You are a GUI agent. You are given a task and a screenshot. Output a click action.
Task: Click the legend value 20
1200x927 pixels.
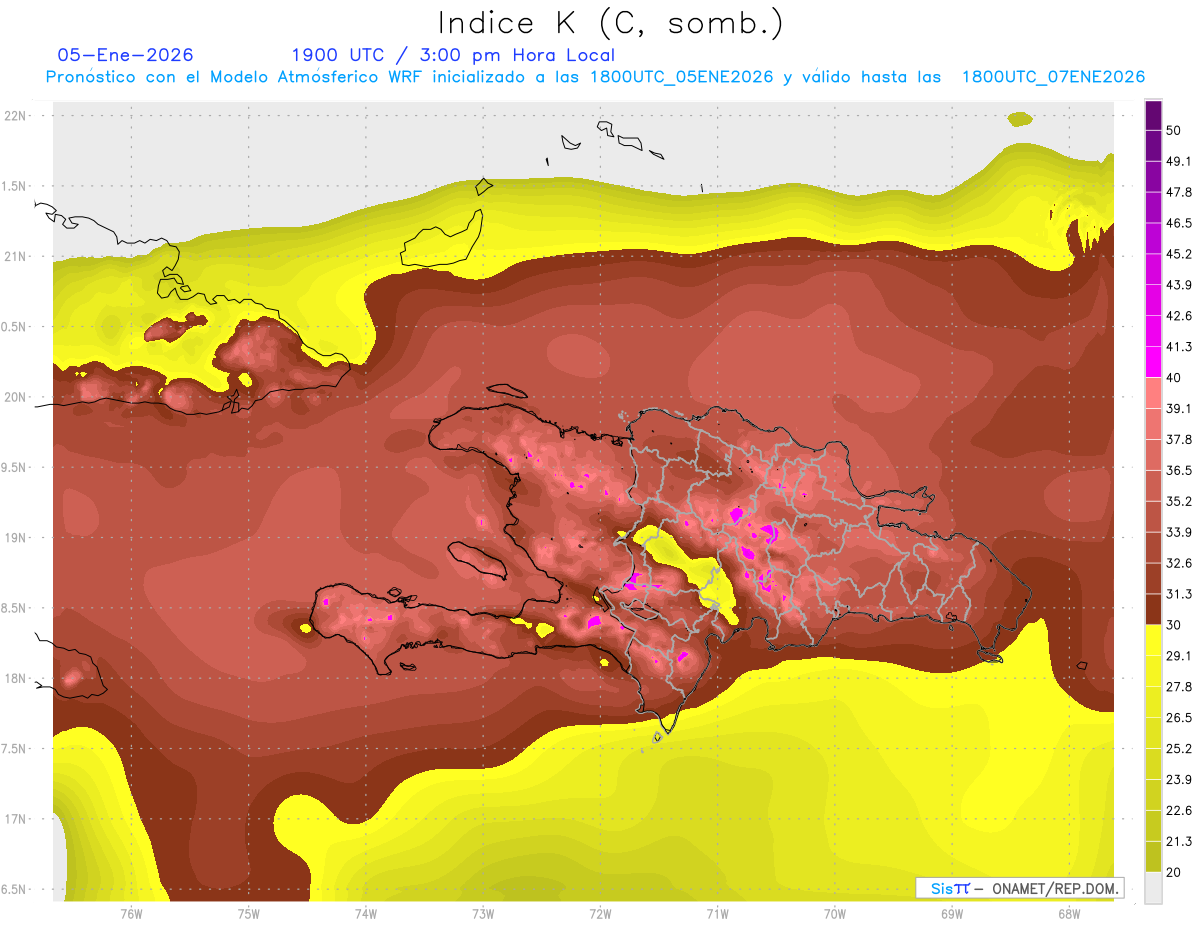[1174, 872]
